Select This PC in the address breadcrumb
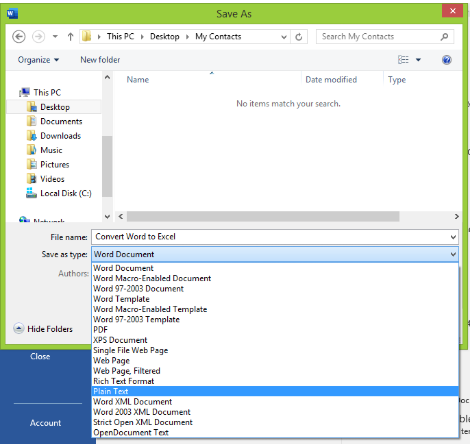The height and width of the screenshot is (445, 470). pos(120,36)
